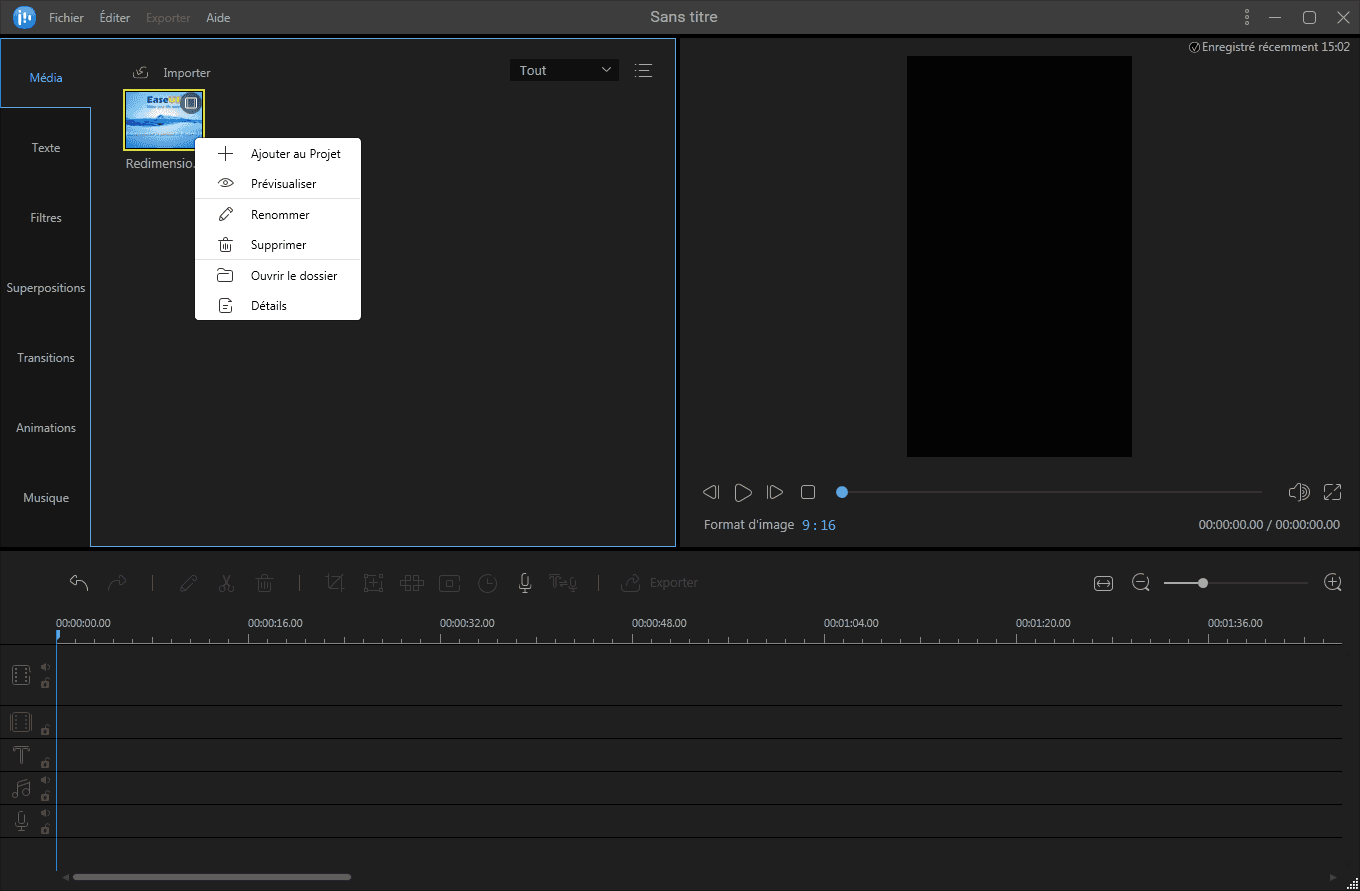Click Exporter in the timeline toolbar
The height and width of the screenshot is (891, 1360).
click(x=659, y=582)
